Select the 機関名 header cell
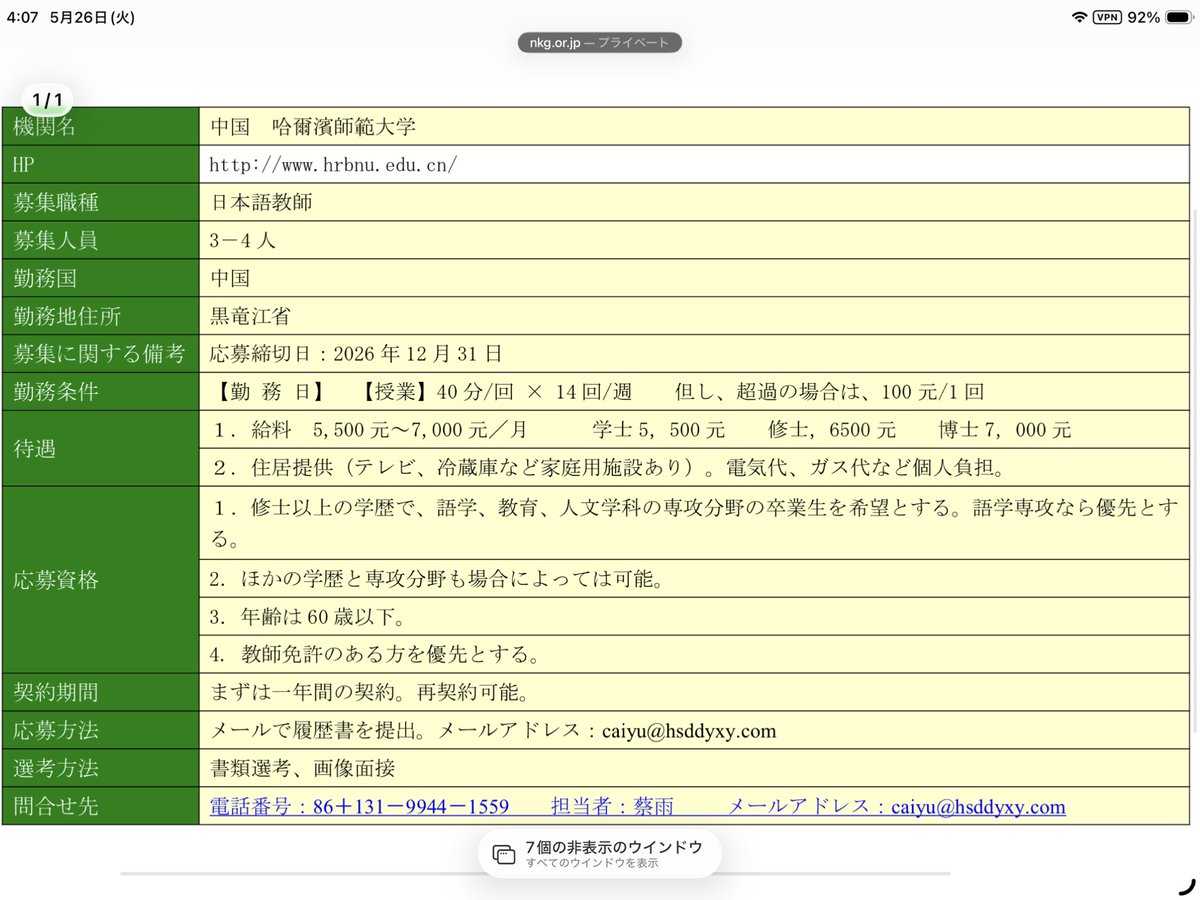1200x900 pixels. [x=100, y=127]
